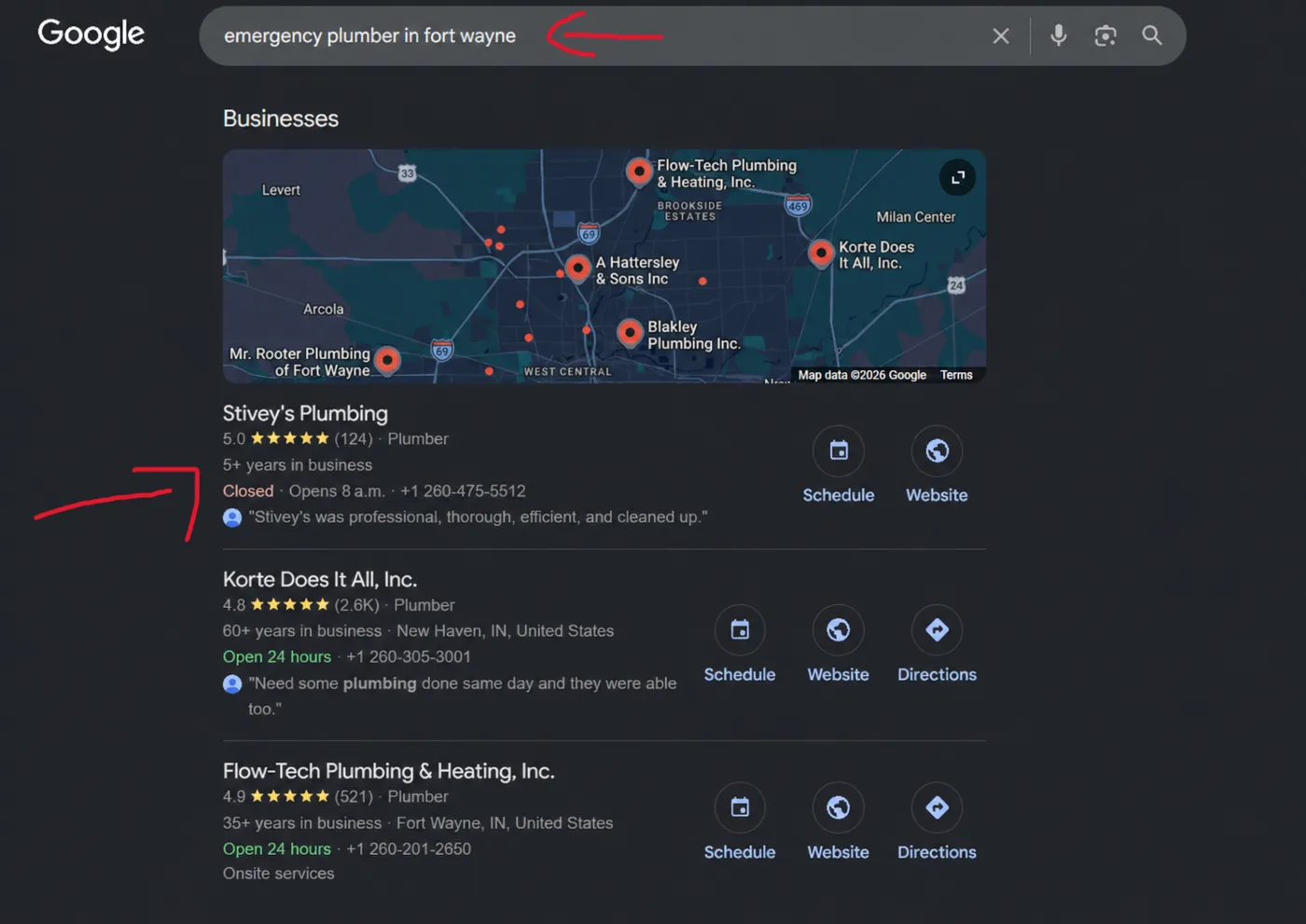Select the Flow-Tech Plumbing map pin
Screen dimensions: 1306x924
point(639,172)
